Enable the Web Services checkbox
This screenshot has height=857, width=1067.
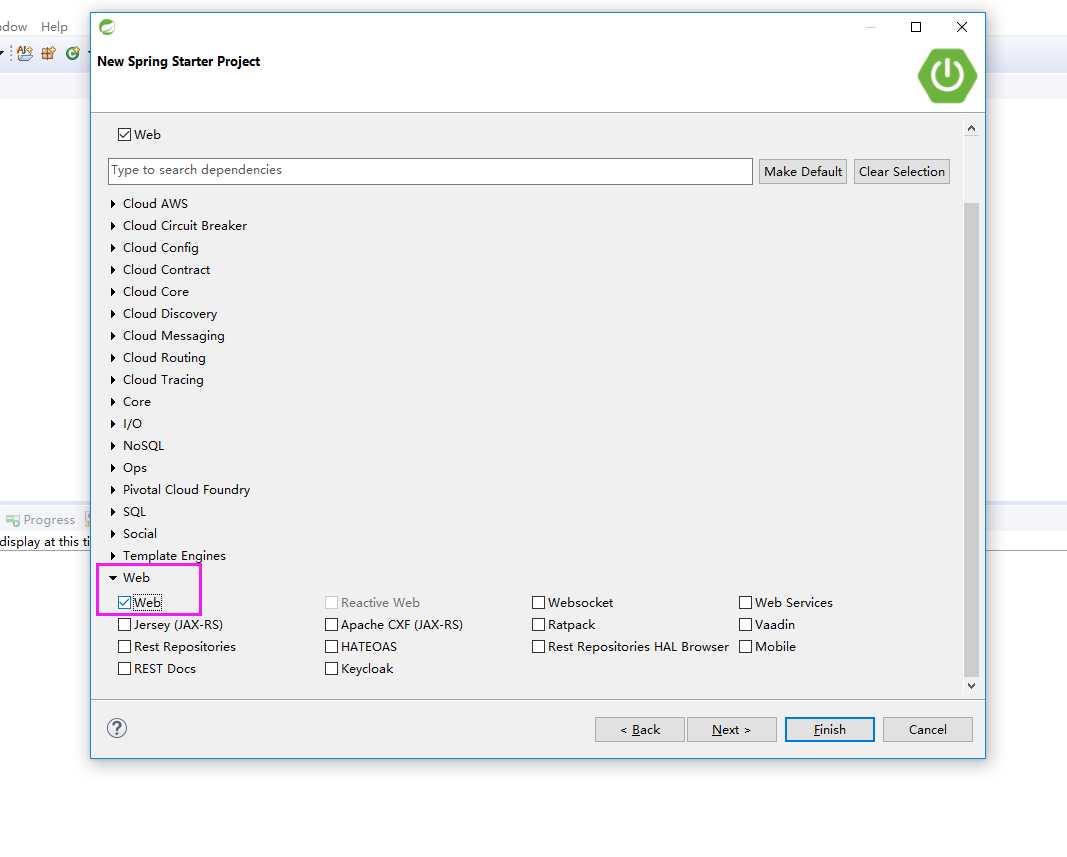745,602
